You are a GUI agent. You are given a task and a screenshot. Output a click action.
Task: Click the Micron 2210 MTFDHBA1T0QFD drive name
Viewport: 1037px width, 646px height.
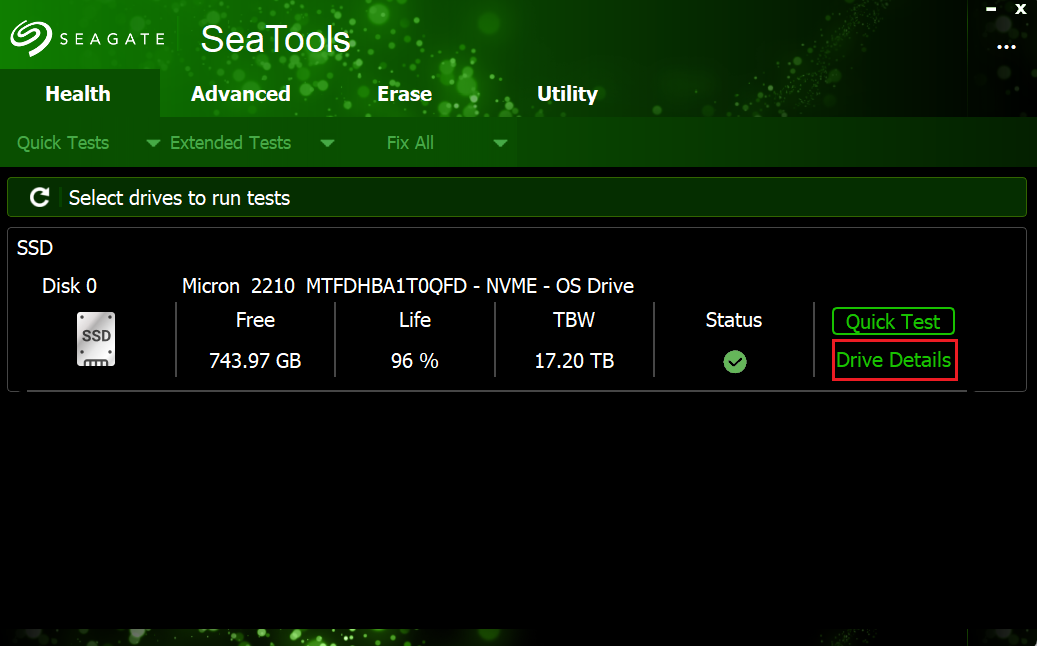click(x=408, y=286)
